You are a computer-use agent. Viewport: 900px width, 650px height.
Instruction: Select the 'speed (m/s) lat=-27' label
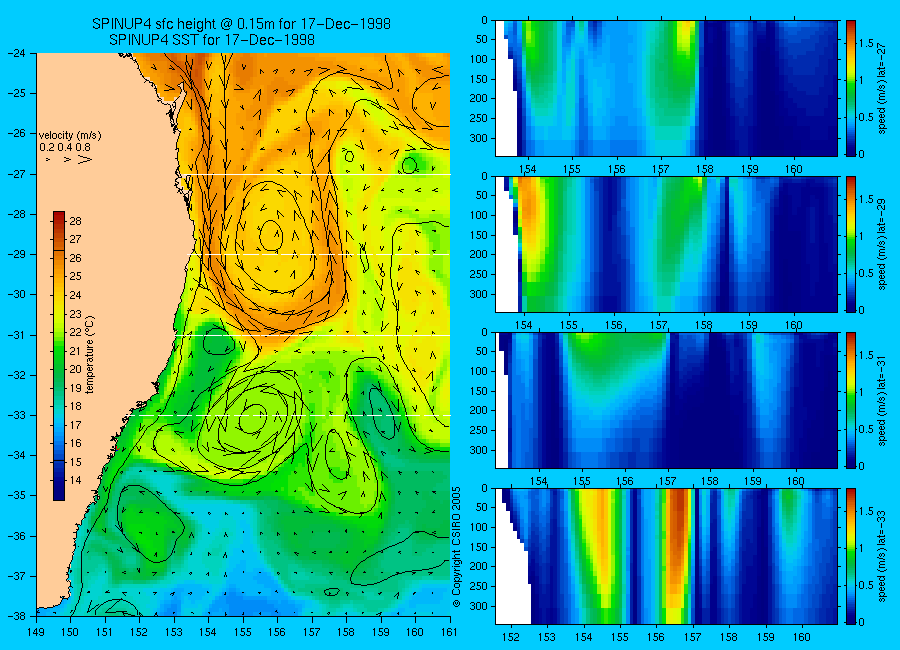click(x=883, y=88)
